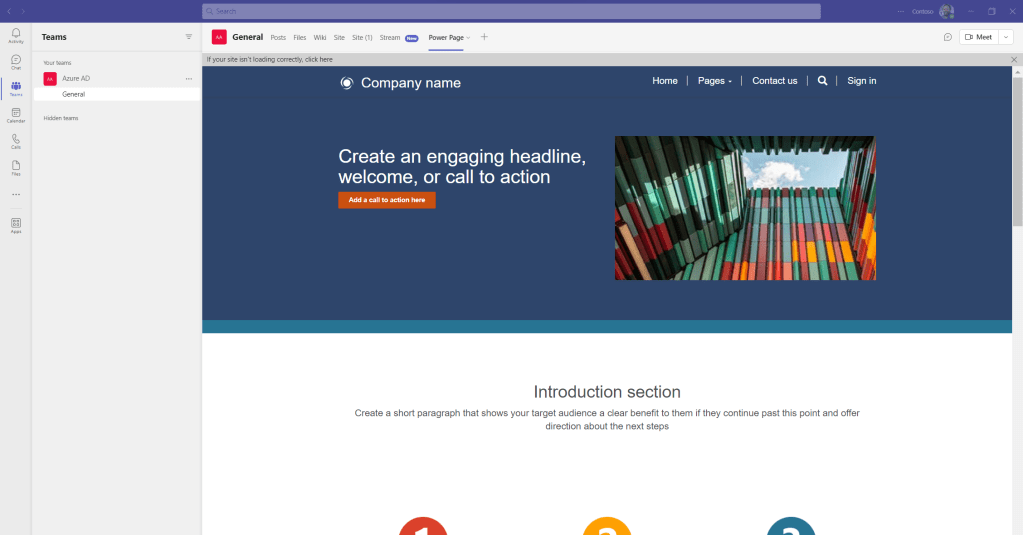Image resolution: width=1023 pixels, height=535 pixels.
Task: Open the Meet button dropdown arrow
Action: click(x=1005, y=37)
